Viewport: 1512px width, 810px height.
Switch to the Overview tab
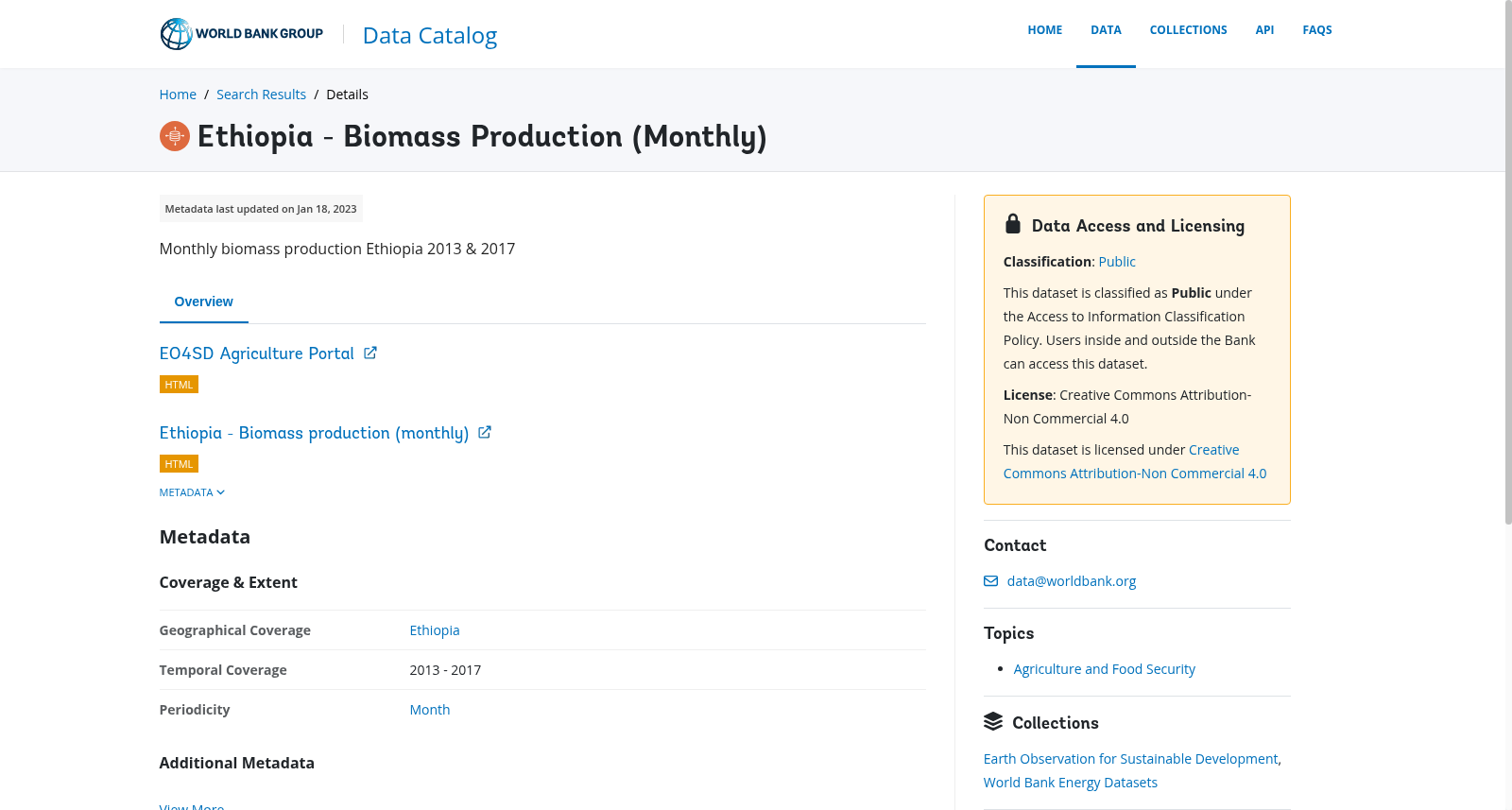pyautogui.click(x=203, y=302)
